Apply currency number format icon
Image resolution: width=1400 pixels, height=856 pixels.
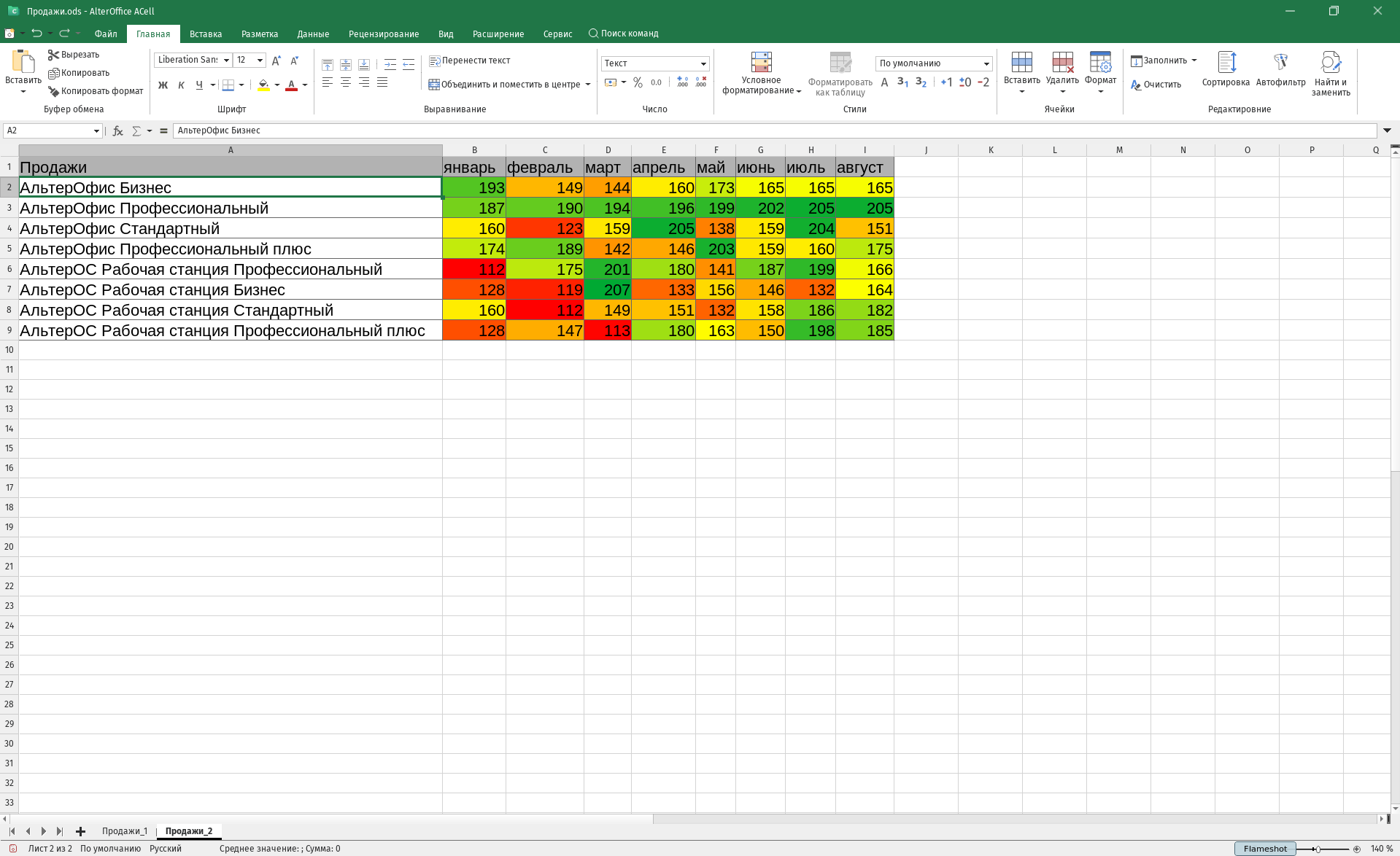(611, 82)
